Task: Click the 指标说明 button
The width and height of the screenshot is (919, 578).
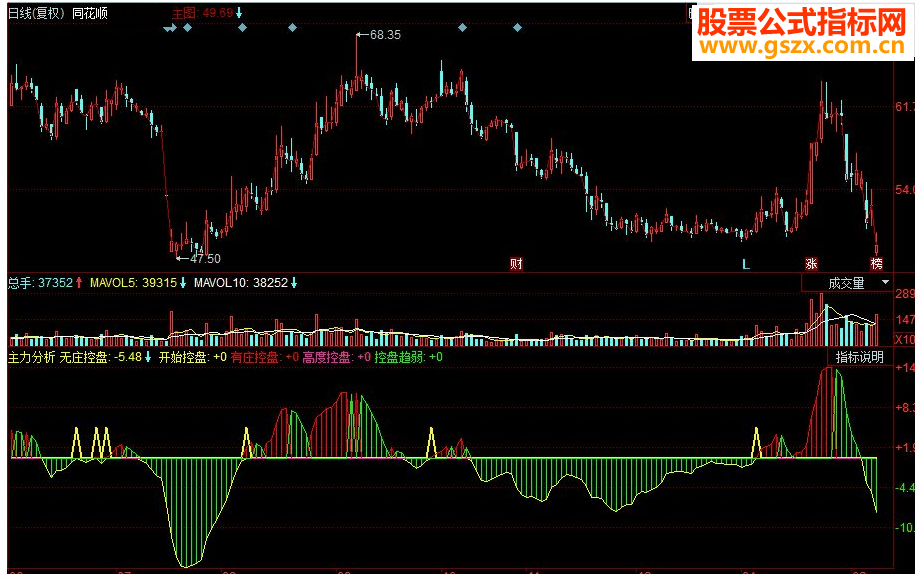Action: pyautogui.click(x=859, y=357)
